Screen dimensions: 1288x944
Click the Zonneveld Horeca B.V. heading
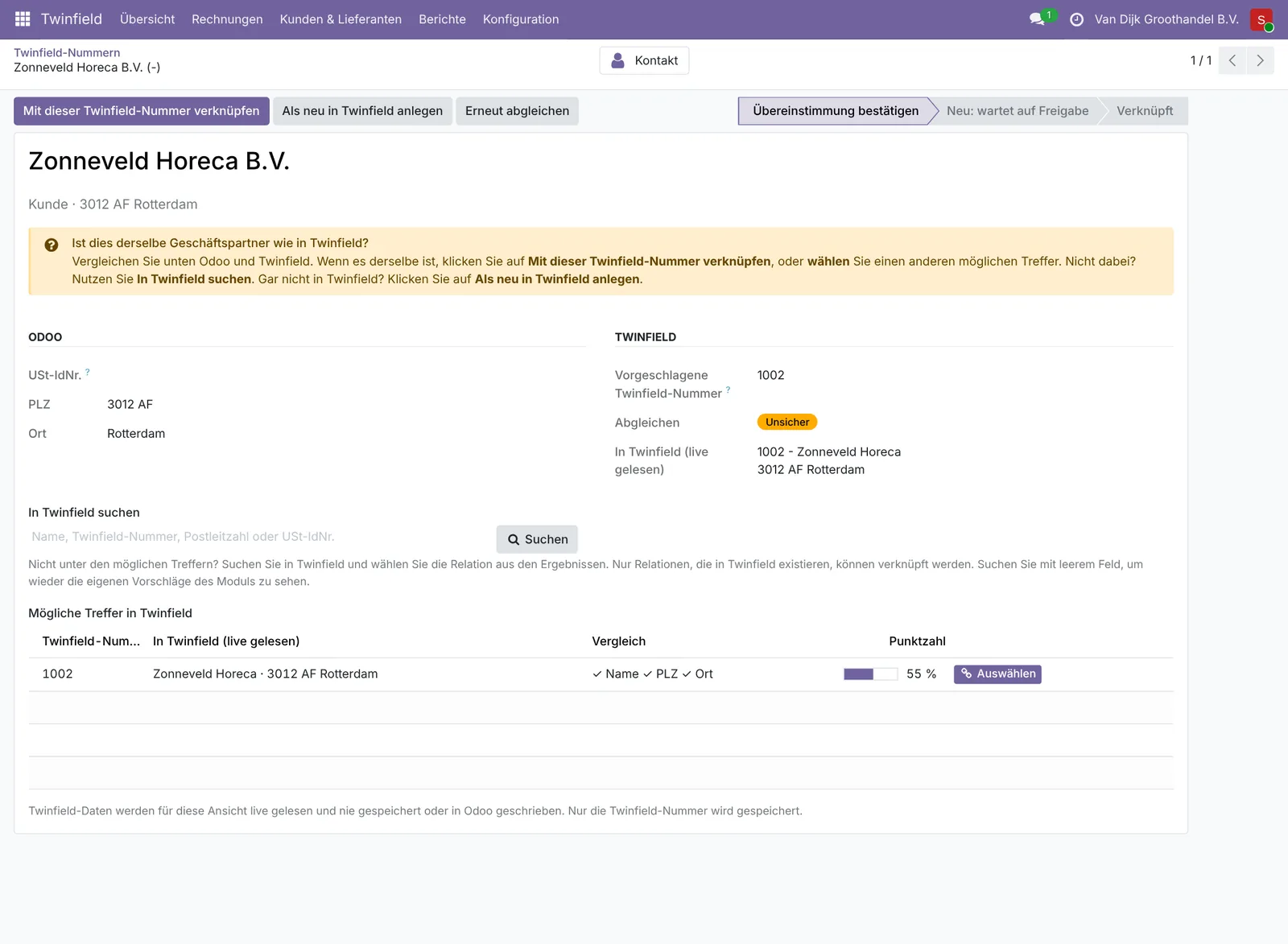(159, 161)
